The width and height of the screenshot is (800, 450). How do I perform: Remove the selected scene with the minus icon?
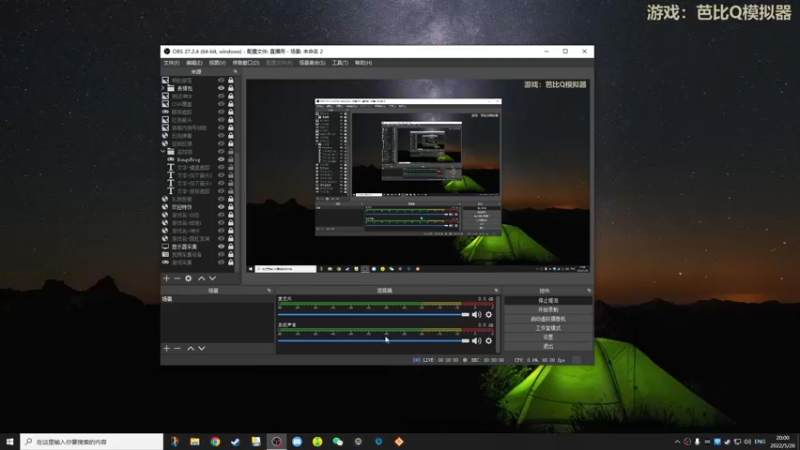177,348
